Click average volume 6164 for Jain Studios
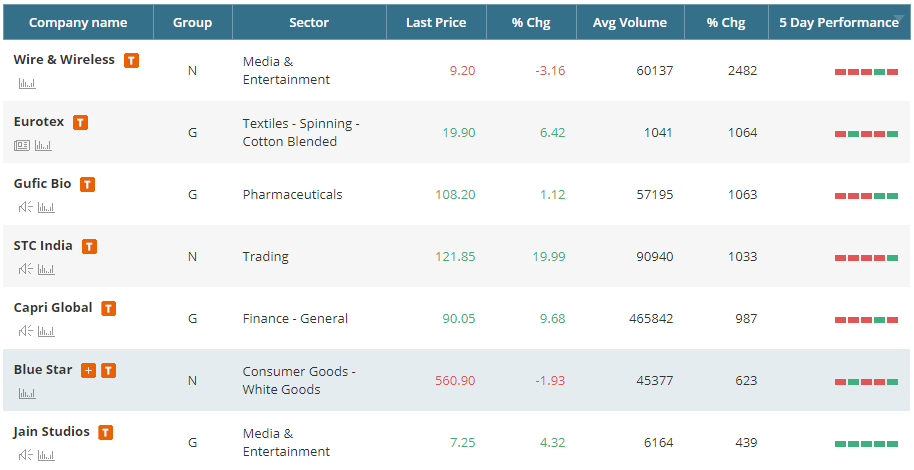Viewport: 914px width, 470px height. (659, 443)
